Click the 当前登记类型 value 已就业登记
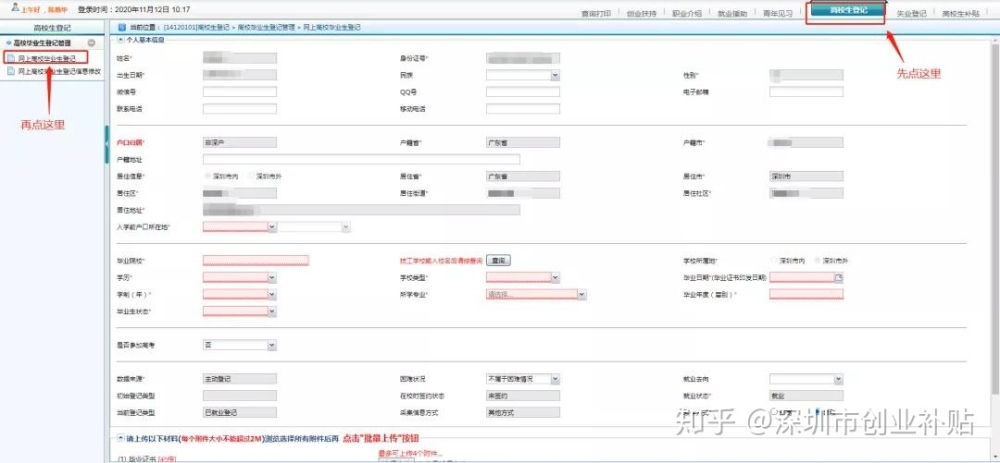The width and height of the screenshot is (1000, 463). pyautogui.click(x=240, y=413)
